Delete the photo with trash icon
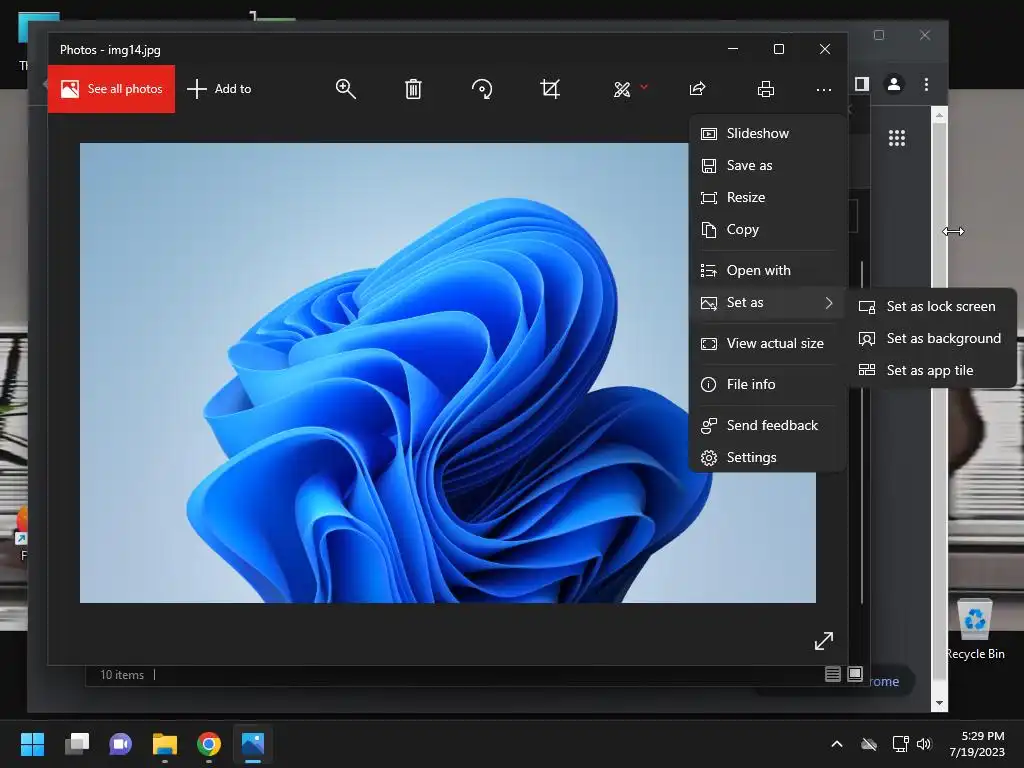Viewport: 1024px width, 768px height. pos(413,89)
